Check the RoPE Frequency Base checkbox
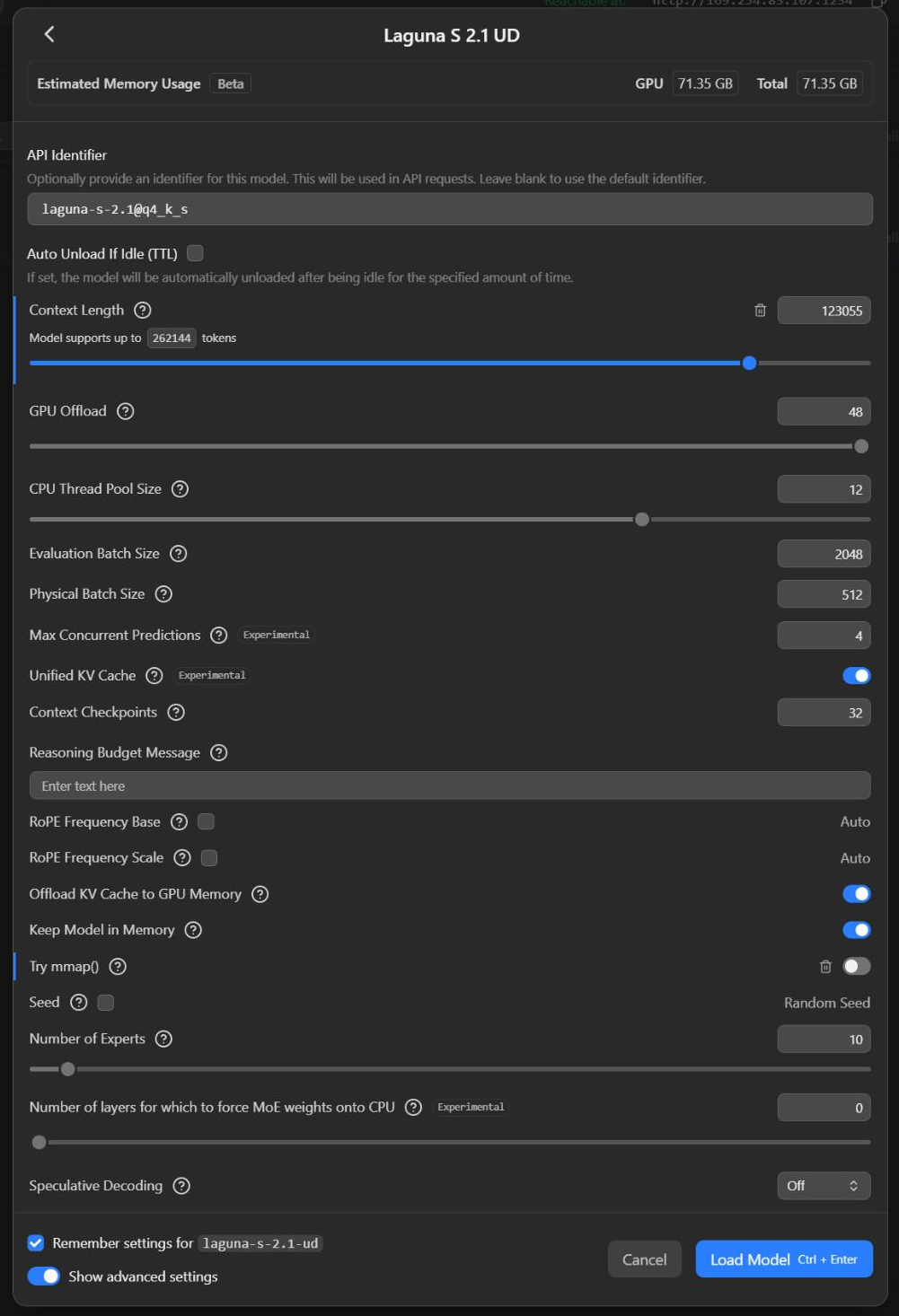This screenshot has height=1316, width=899. (x=207, y=821)
